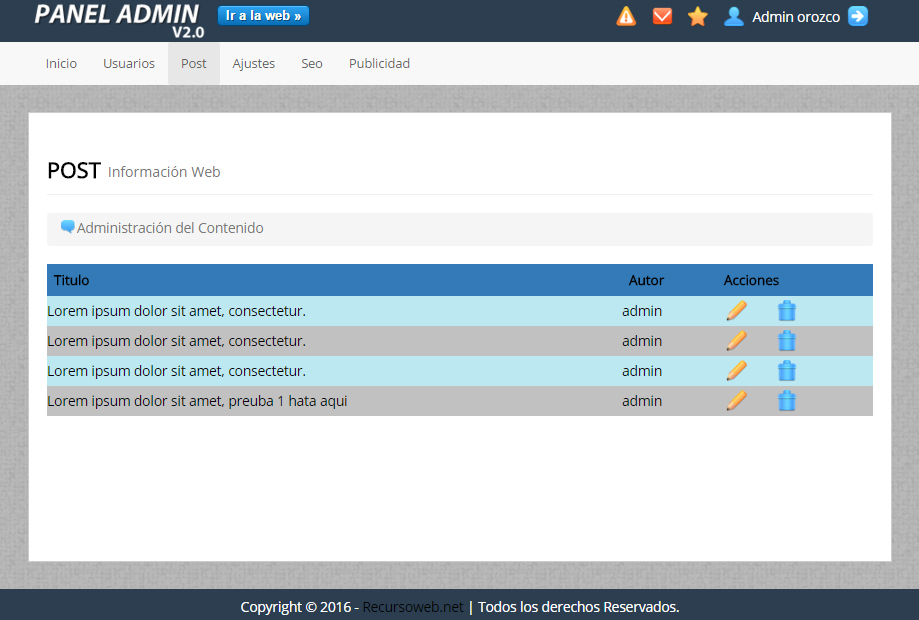Edit the 'preuba 1 hata aqui' post
Screen dimensions: 919x620
[x=737, y=401]
